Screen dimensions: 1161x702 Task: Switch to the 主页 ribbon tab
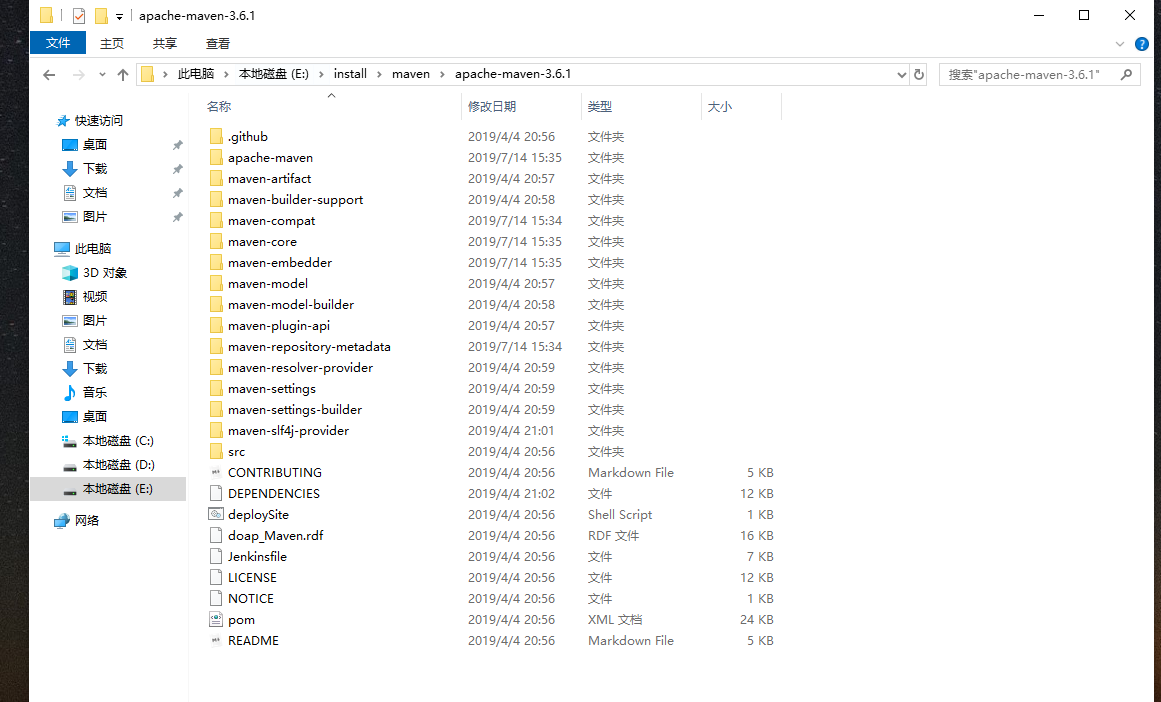click(x=112, y=44)
